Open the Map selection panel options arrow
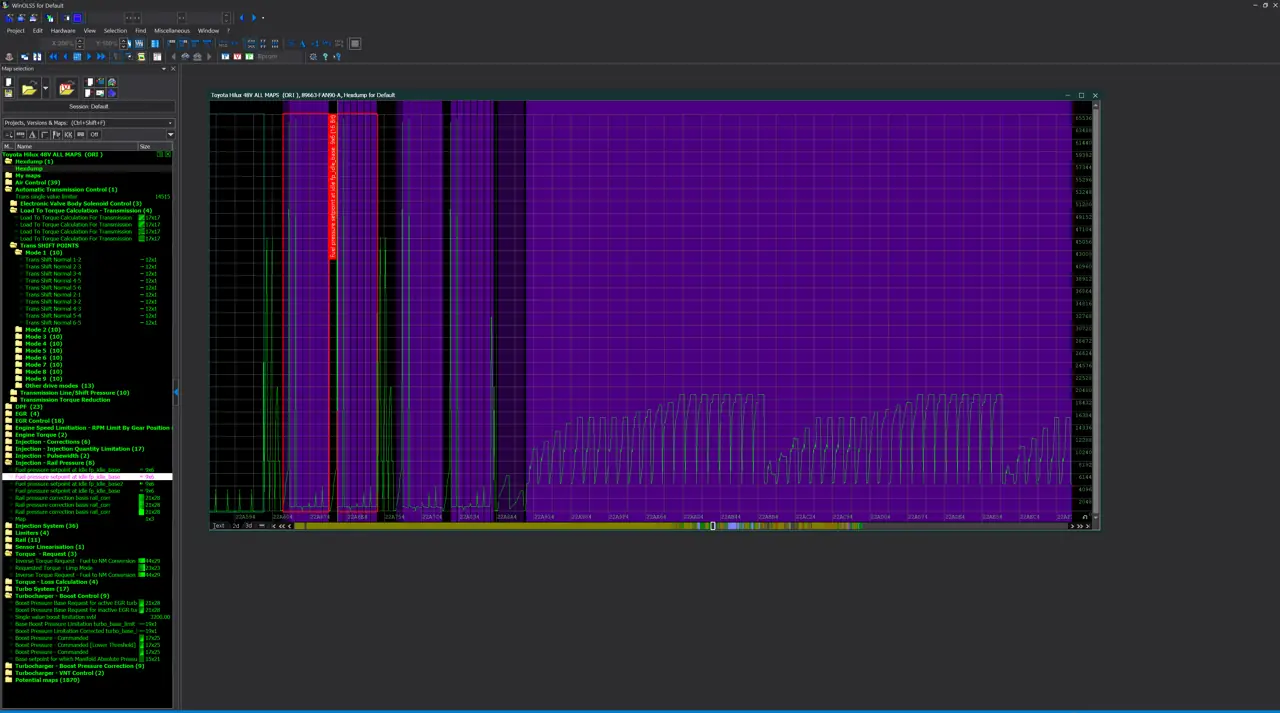 coord(164,69)
